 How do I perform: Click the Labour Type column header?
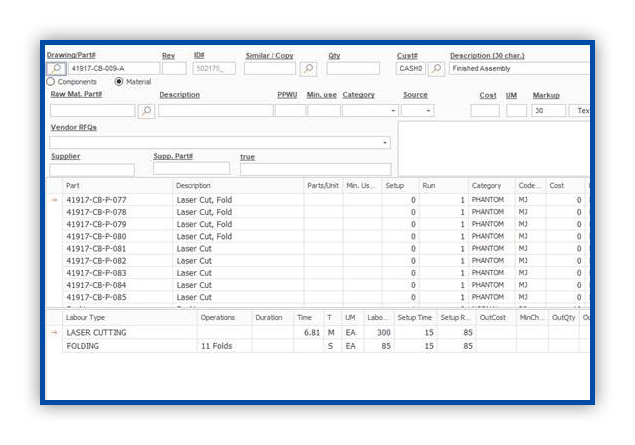(130, 317)
